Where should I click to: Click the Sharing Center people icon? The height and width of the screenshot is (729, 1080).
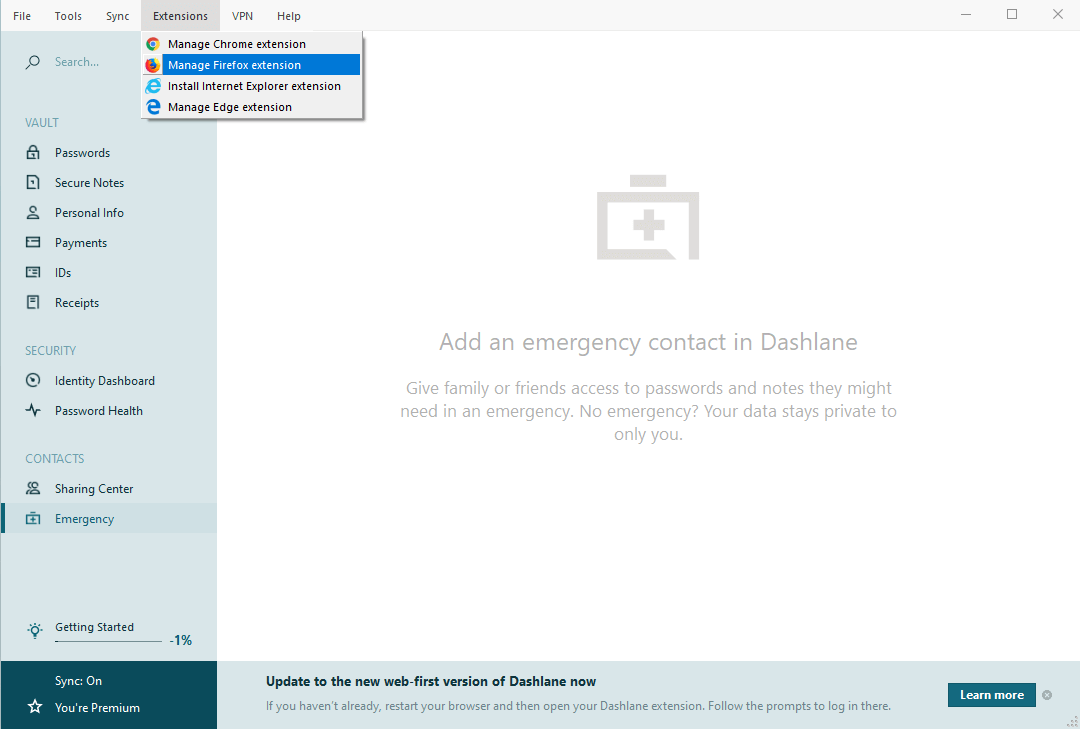click(33, 488)
